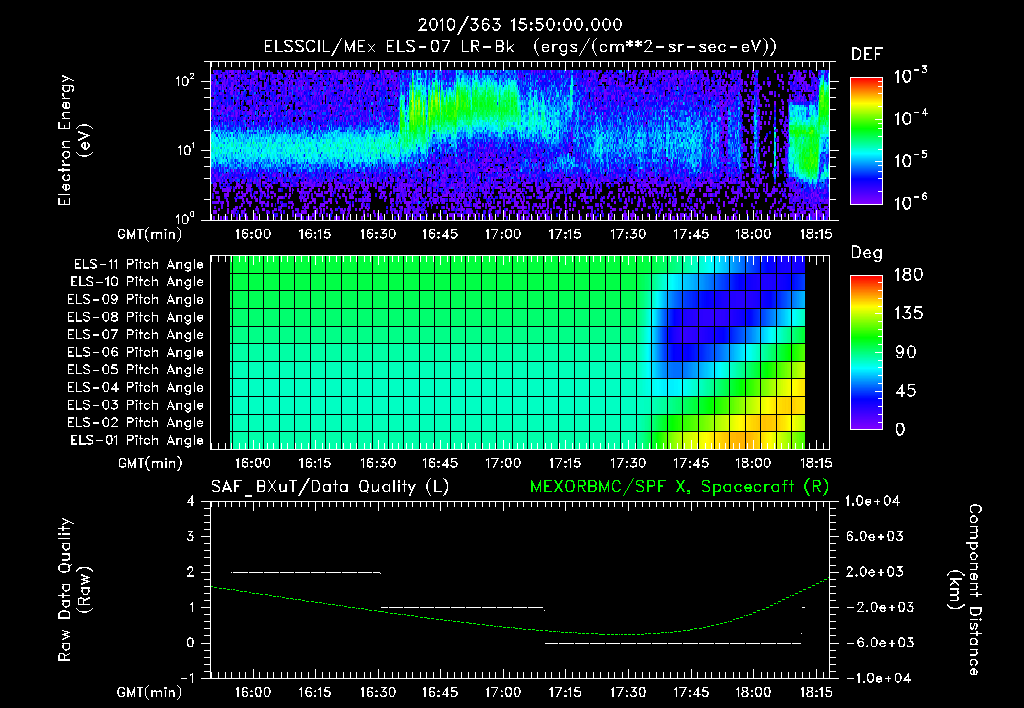This screenshot has height=708, width=1024.
Task: Click the green MEXORBMC/SPF X, Spacecraft (R) legend
Action: pyautogui.click(x=679, y=487)
